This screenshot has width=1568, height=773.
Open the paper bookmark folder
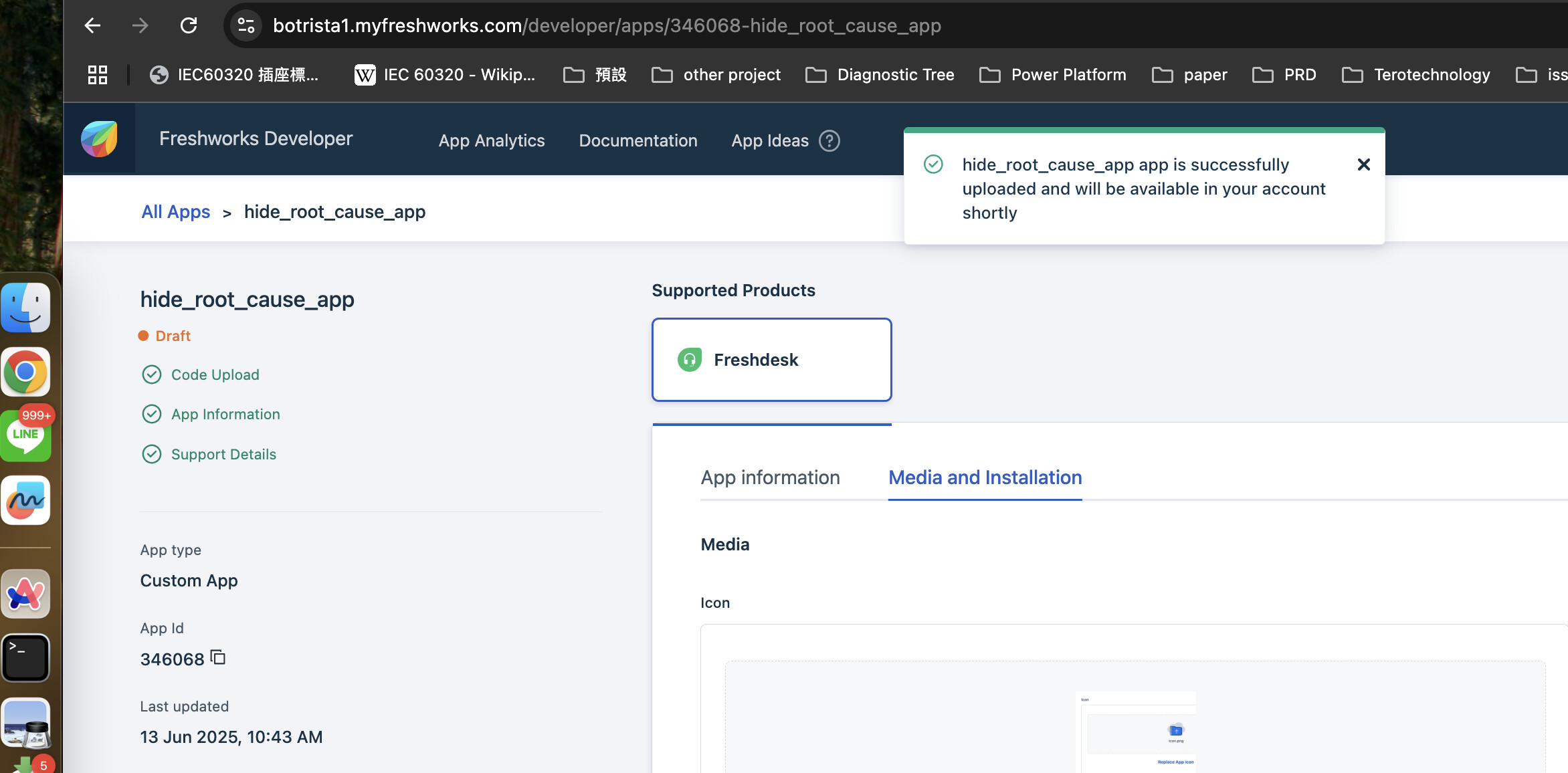(x=1189, y=74)
